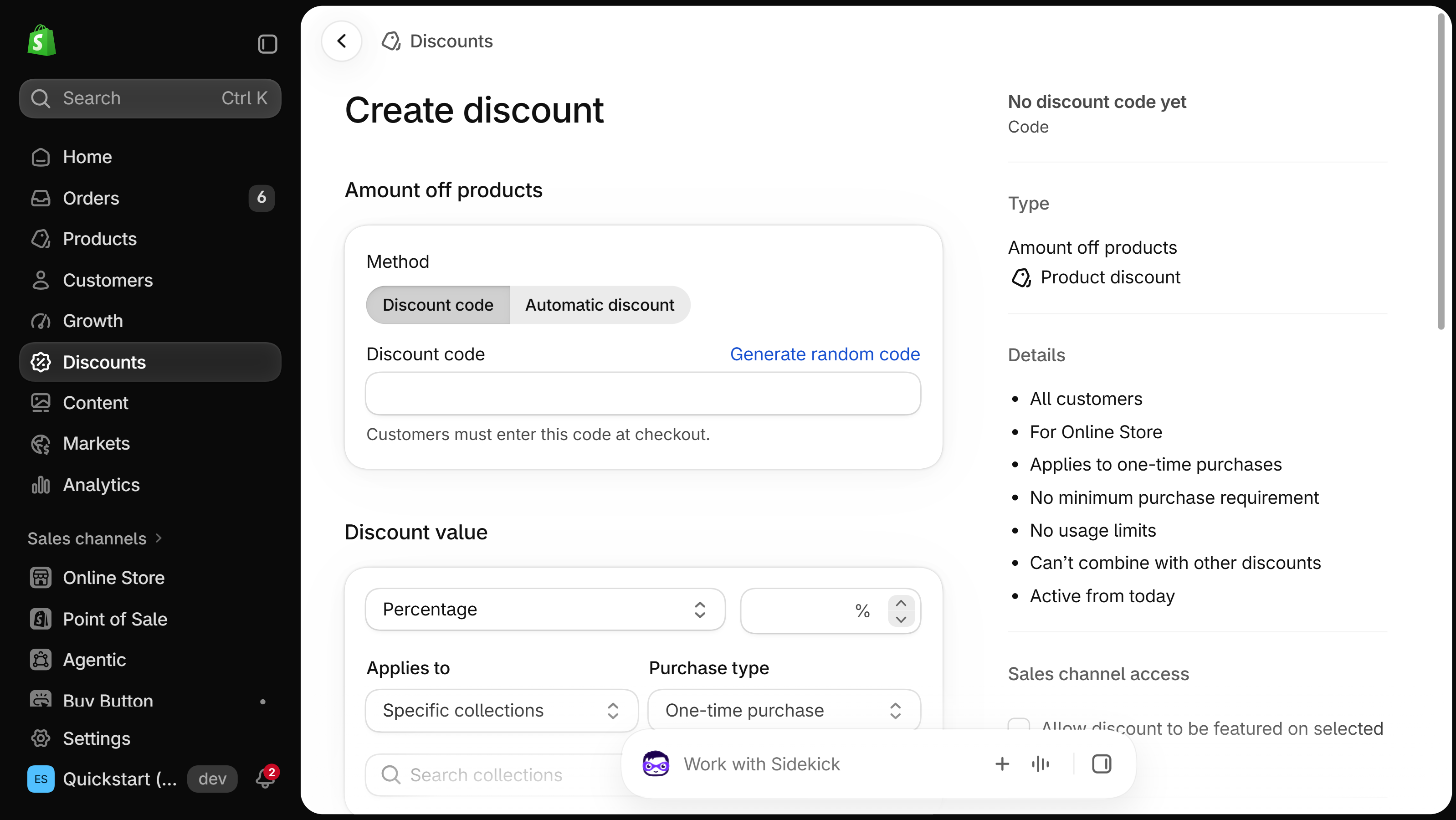Open notifications bell with 2 alerts
Viewport: 1456px width, 820px height.
click(x=266, y=778)
